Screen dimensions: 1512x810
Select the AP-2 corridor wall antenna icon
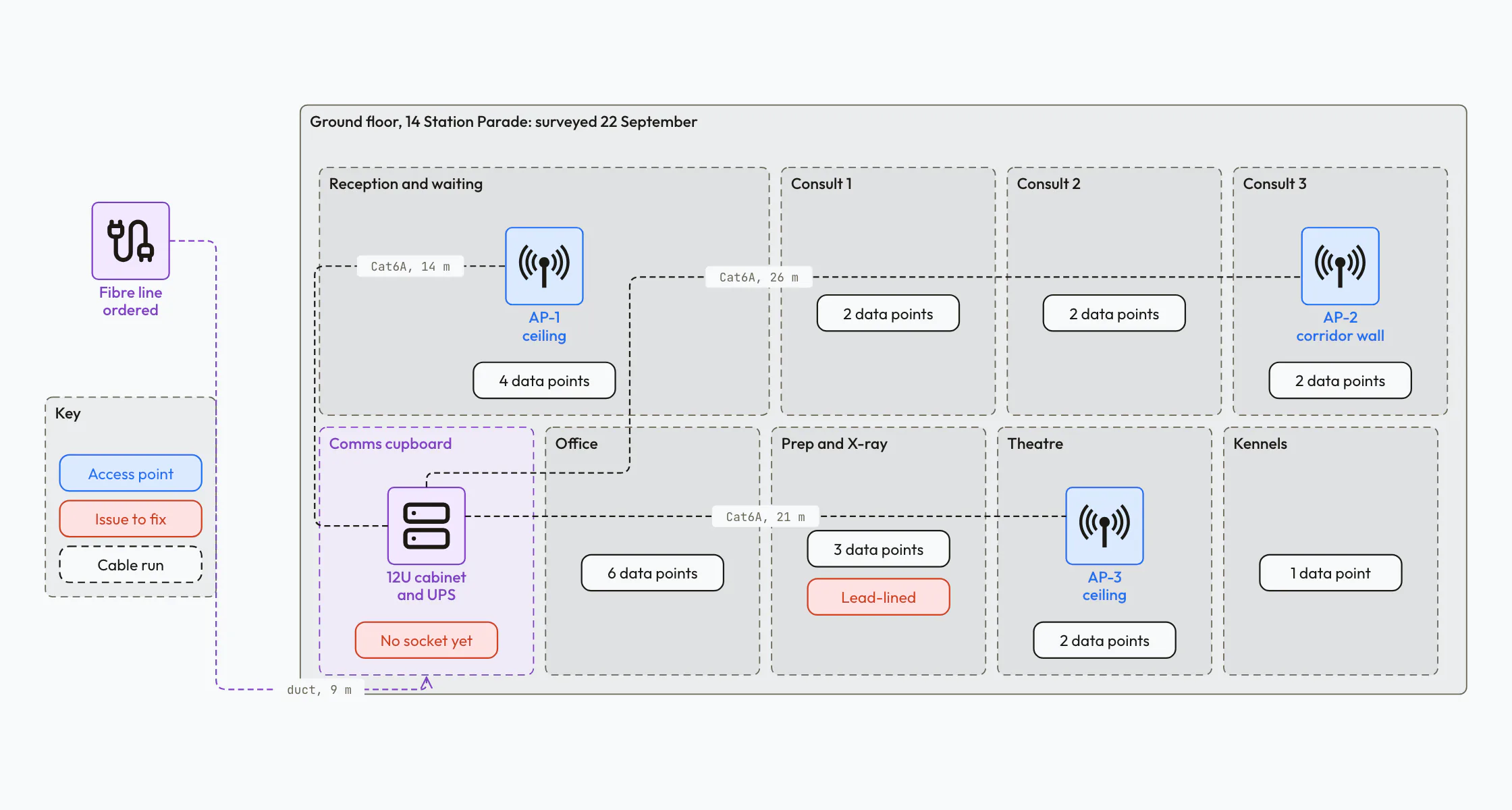tap(1340, 266)
